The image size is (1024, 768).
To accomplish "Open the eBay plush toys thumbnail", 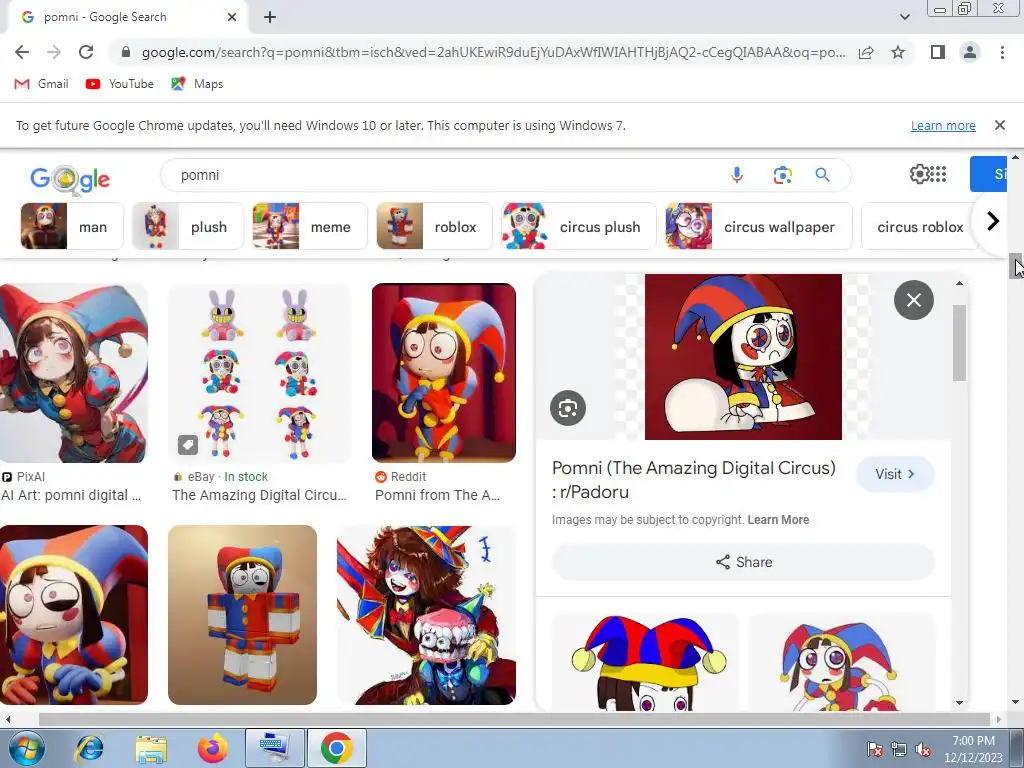I will point(259,373).
